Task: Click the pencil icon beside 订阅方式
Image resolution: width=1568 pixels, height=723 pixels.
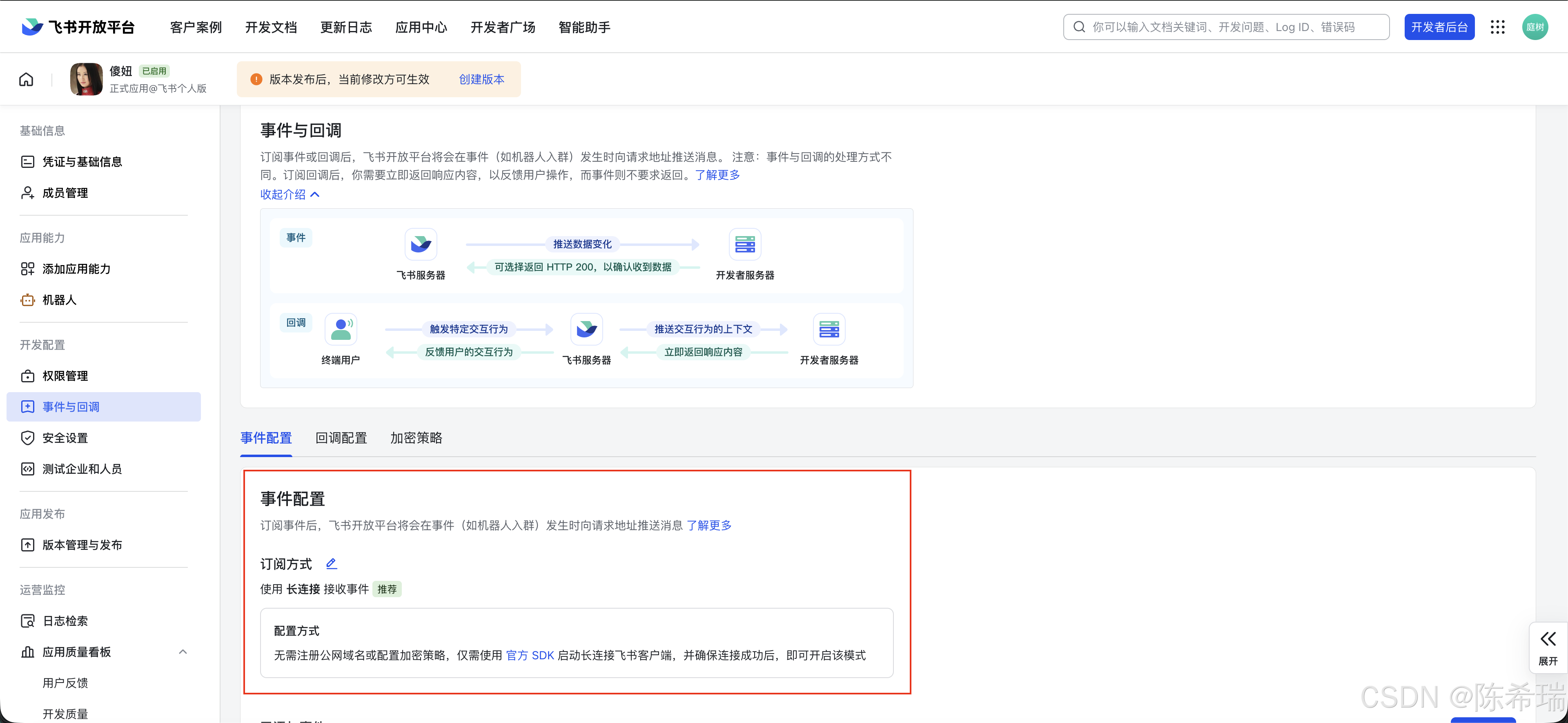Action: (331, 563)
